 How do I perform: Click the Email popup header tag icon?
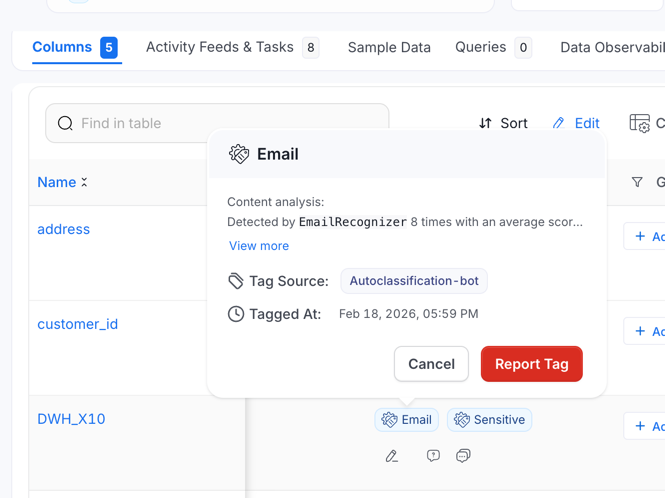(239, 154)
